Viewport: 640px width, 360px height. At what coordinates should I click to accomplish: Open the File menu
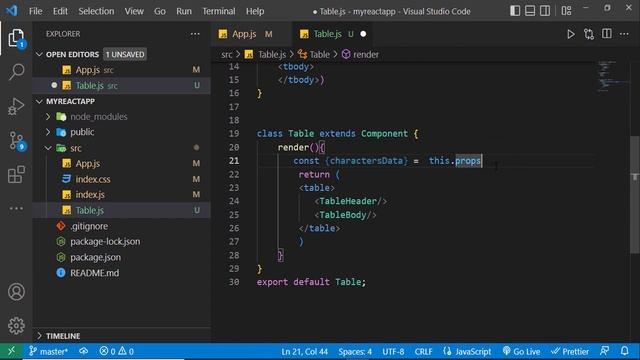(x=36, y=11)
